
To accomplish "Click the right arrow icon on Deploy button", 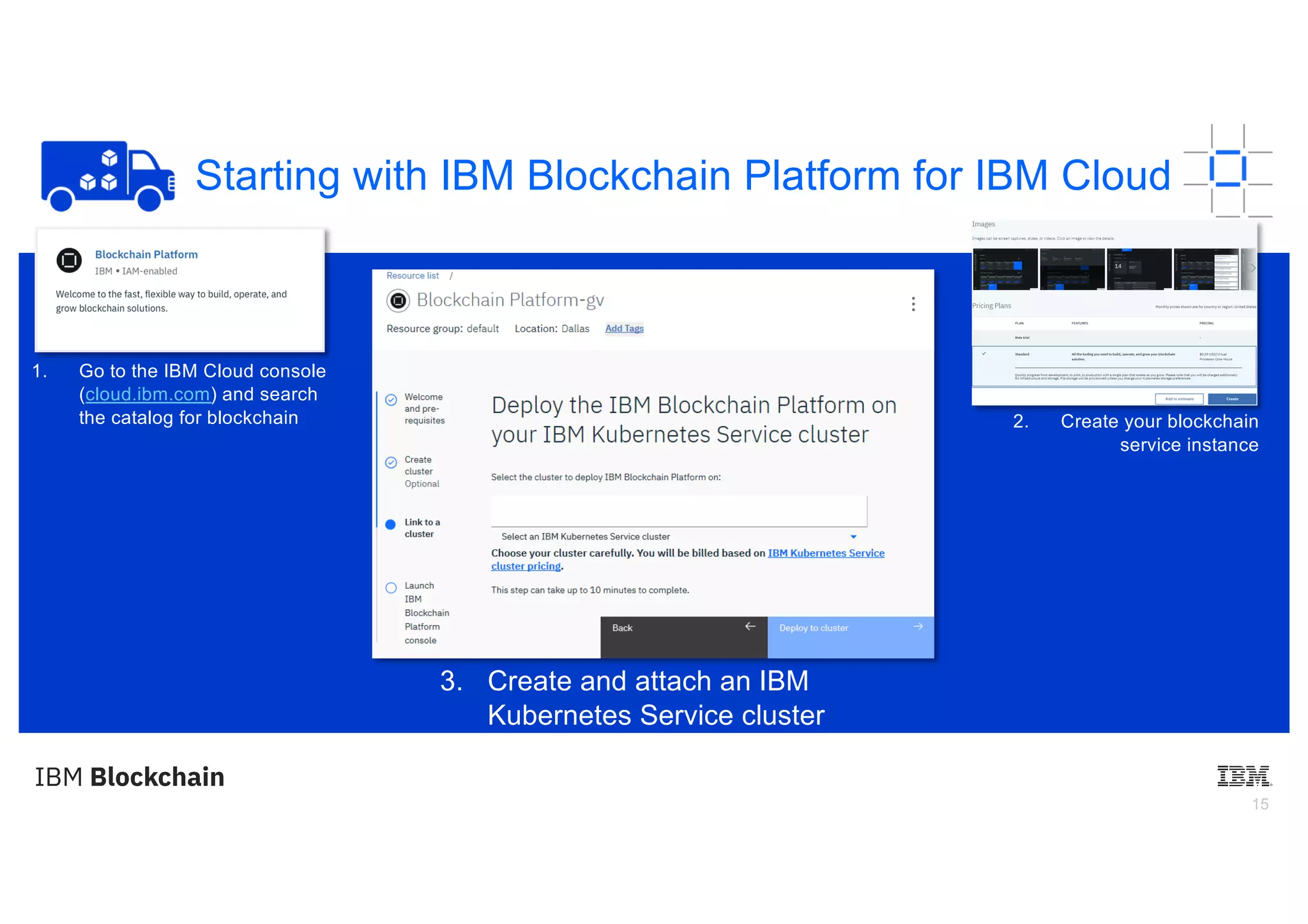I will click(918, 626).
